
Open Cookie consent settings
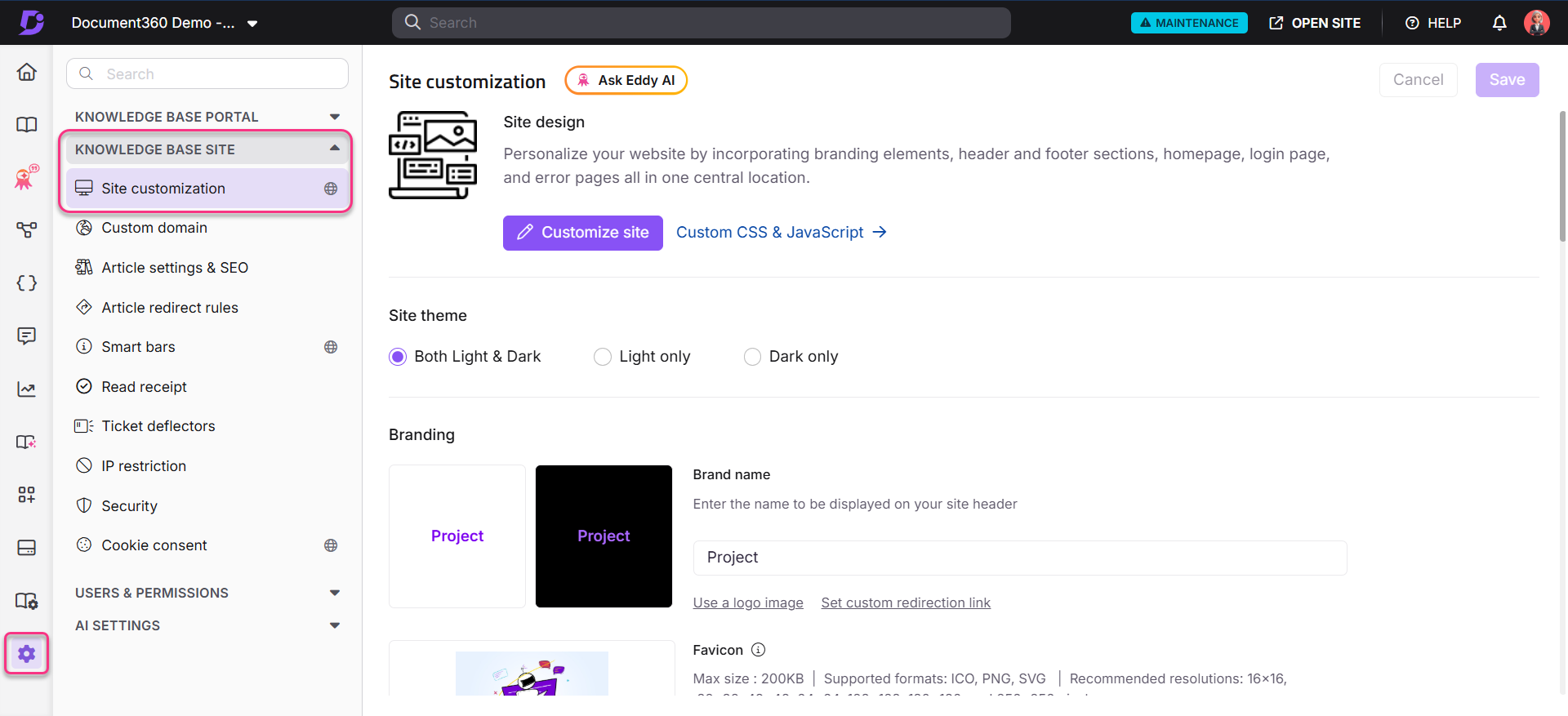207,545
